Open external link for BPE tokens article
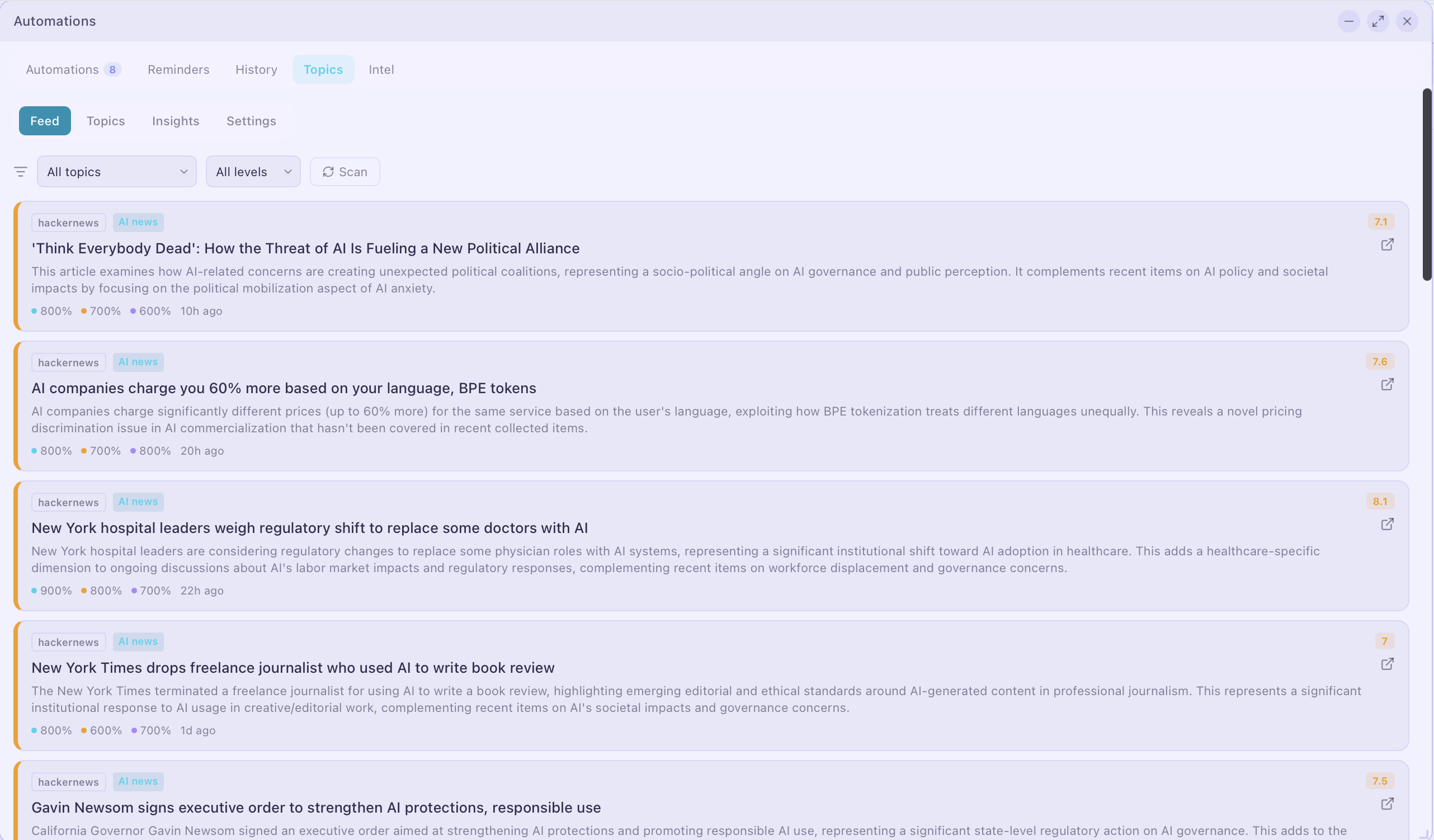This screenshot has width=1434, height=840. (1387, 385)
